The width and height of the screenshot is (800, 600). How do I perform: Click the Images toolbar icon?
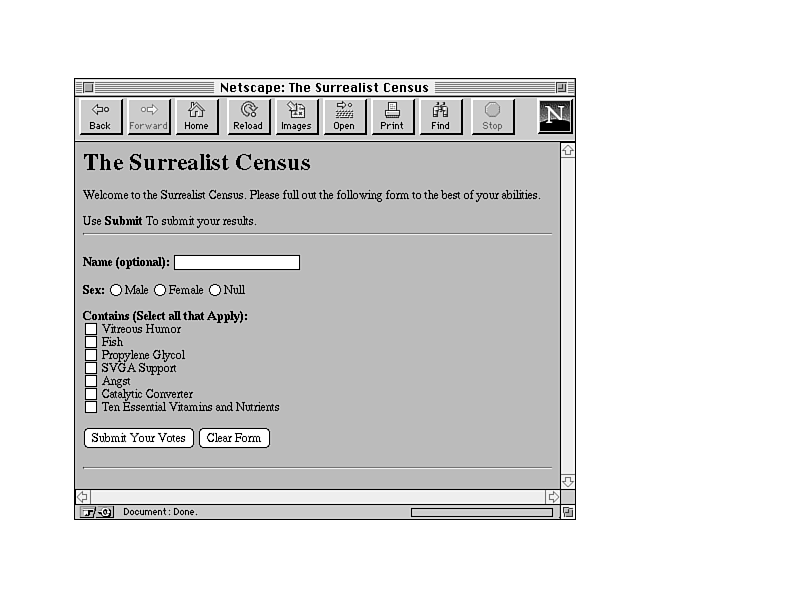click(x=295, y=116)
